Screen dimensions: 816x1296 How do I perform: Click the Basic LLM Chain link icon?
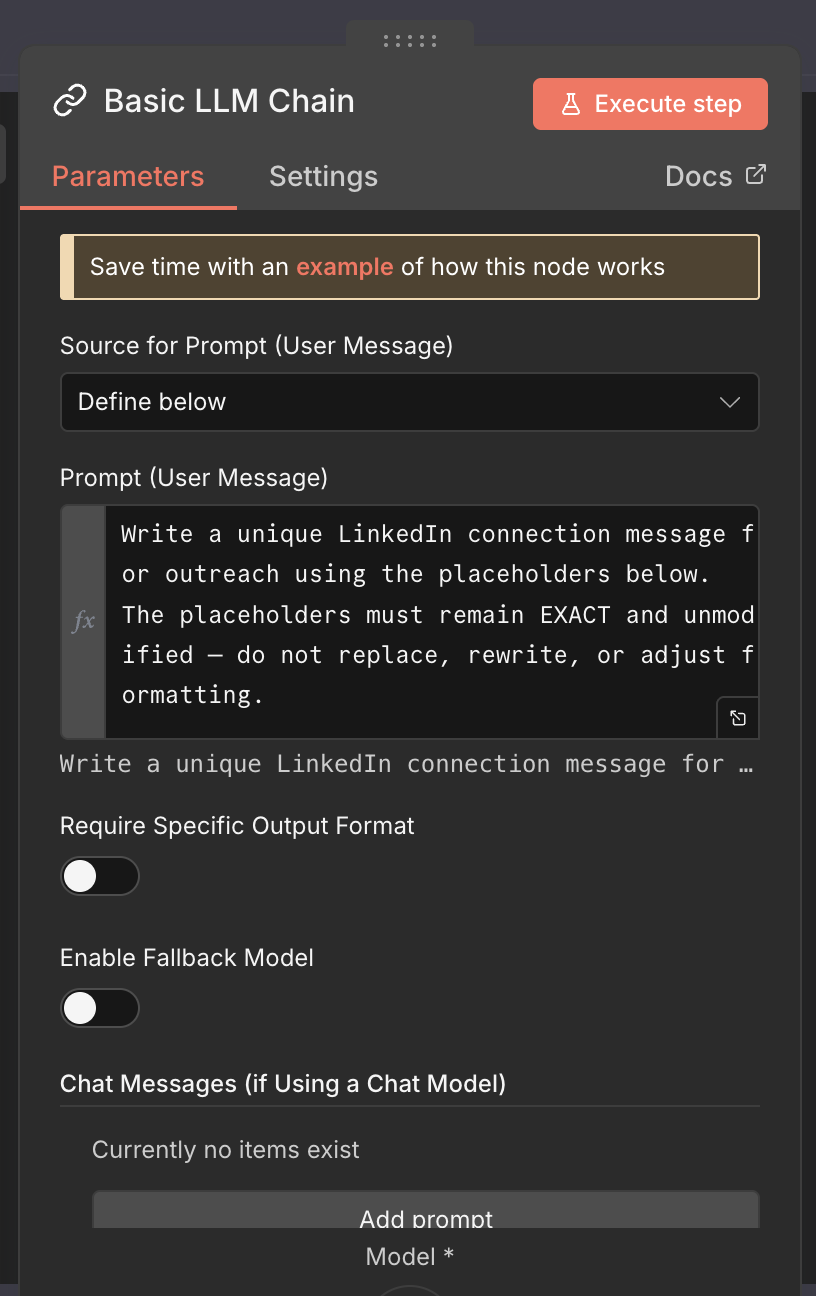[70, 102]
